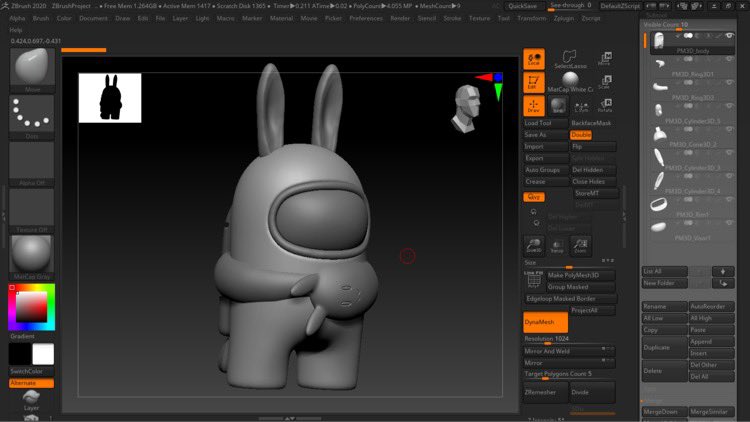Toggle the Alternate color button
Image resolution: width=750 pixels, height=422 pixels.
31,383
